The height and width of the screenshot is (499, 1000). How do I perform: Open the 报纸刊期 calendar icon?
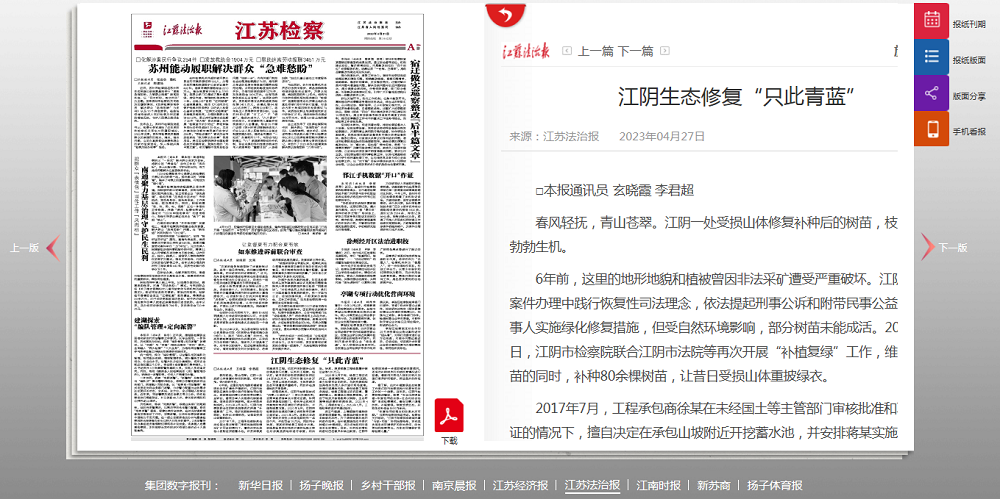(x=931, y=21)
